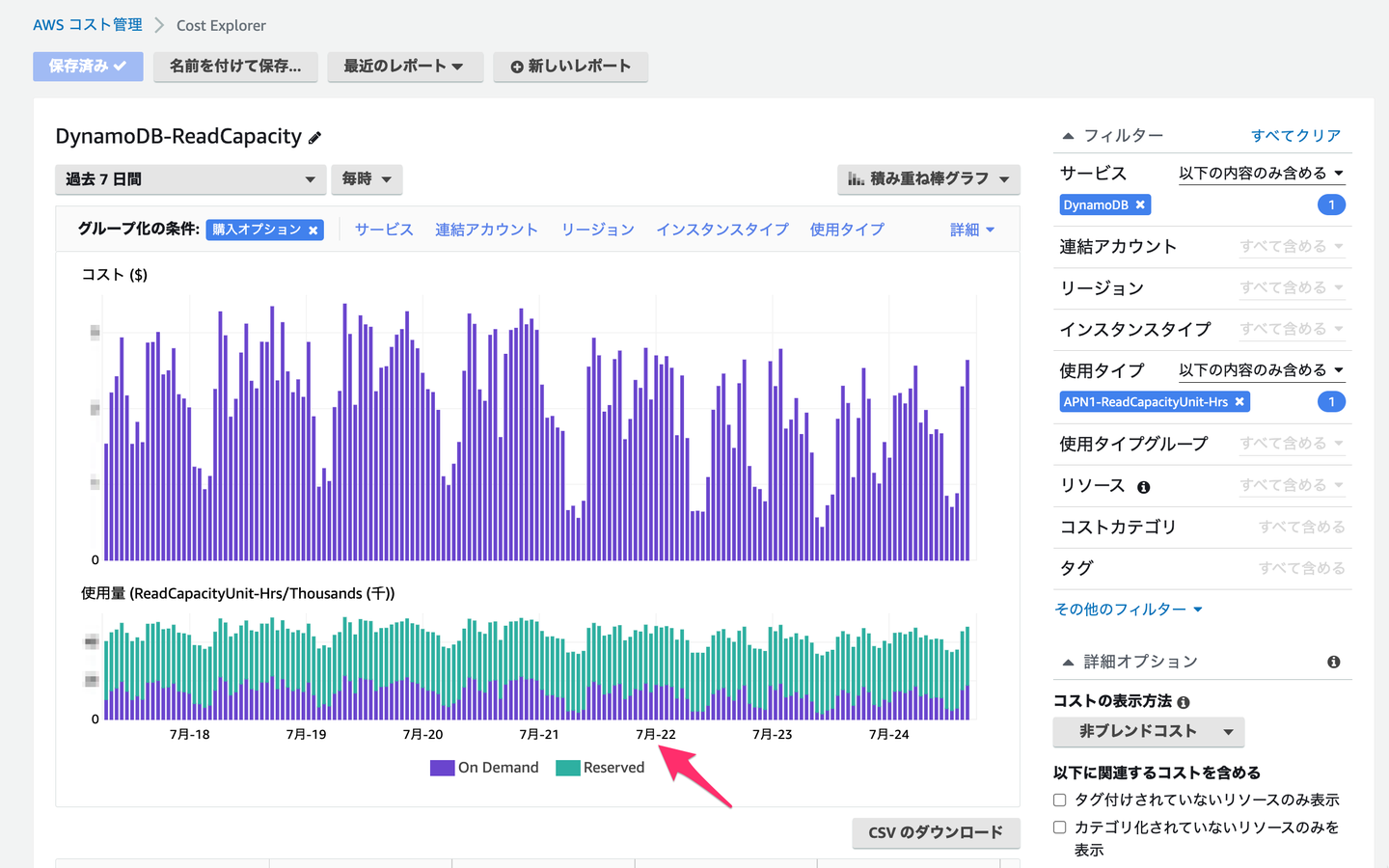
Task: Navigate to AWS コスト管理 breadcrumb
Action: click(x=86, y=25)
